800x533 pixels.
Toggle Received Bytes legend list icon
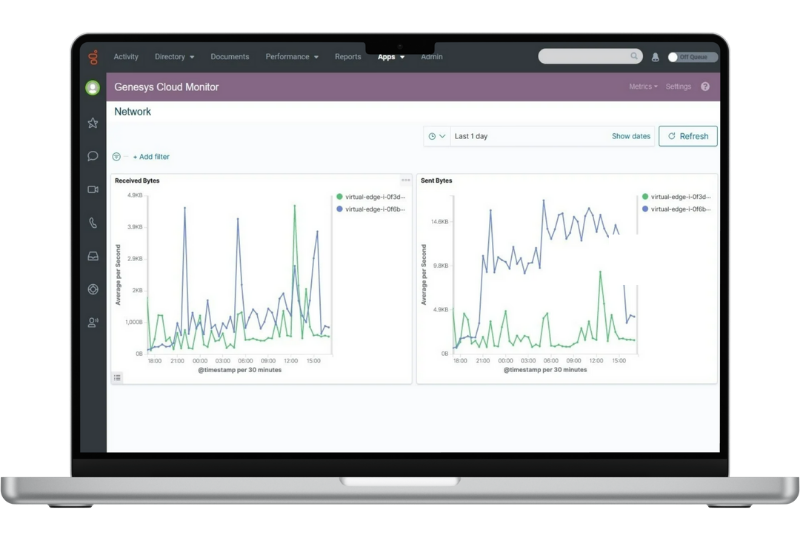pos(117,377)
